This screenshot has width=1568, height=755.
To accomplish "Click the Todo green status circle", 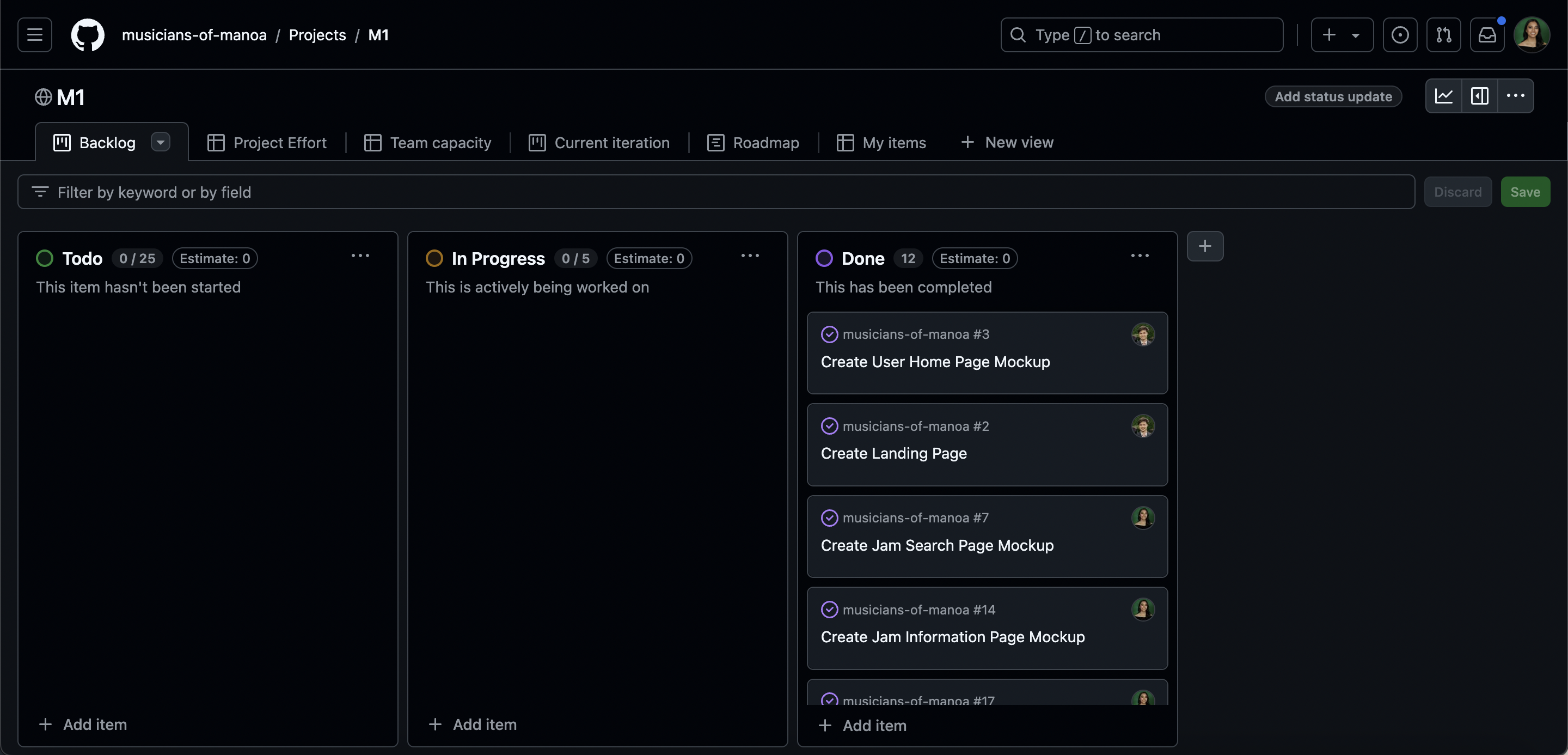I will point(45,258).
